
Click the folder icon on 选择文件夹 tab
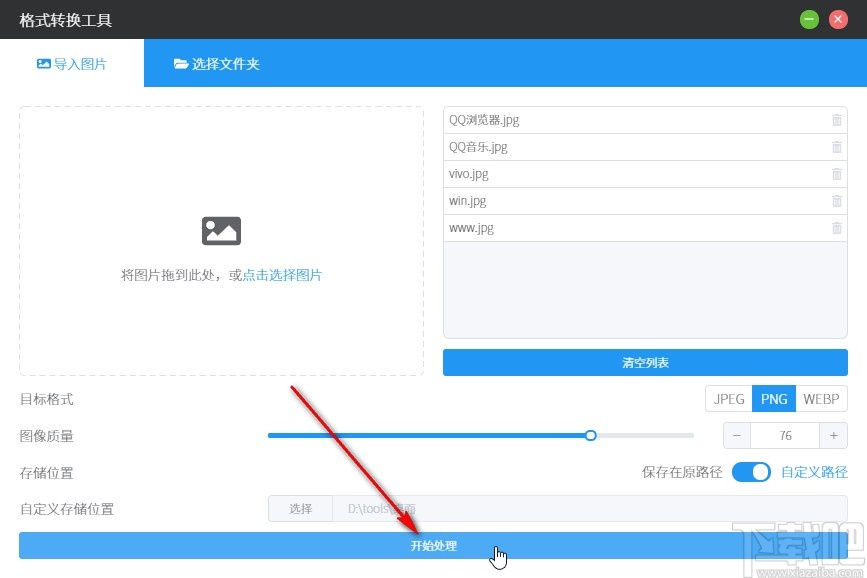point(180,62)
